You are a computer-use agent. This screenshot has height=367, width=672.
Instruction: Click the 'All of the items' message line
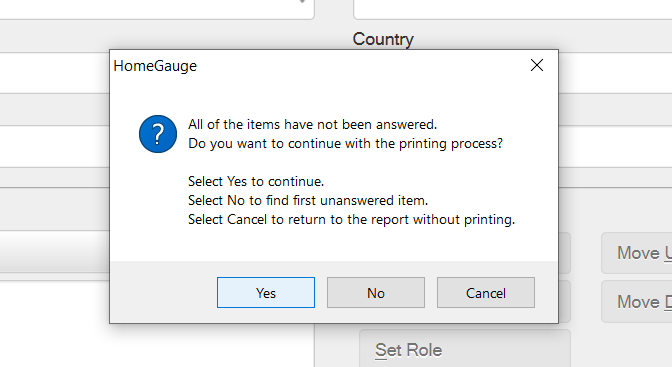coord(312,124)
